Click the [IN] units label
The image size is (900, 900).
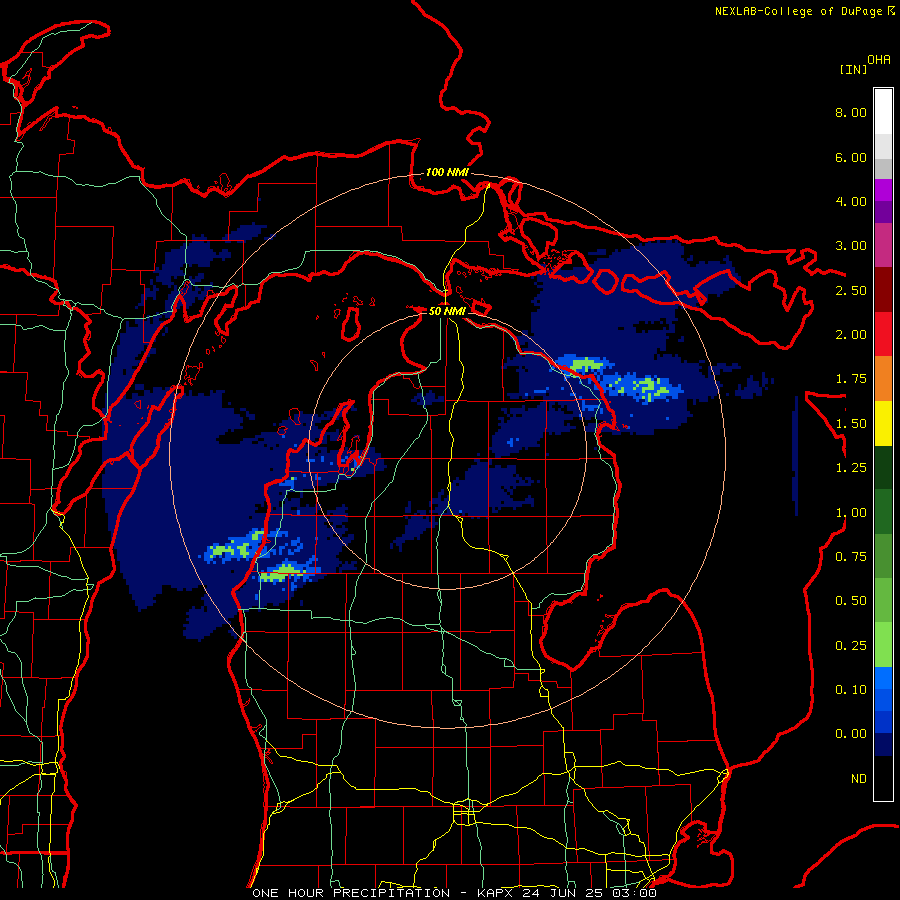853,69
